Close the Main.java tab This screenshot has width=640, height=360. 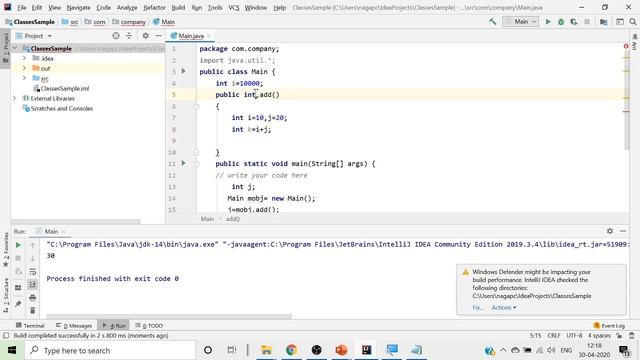(209, 36)
